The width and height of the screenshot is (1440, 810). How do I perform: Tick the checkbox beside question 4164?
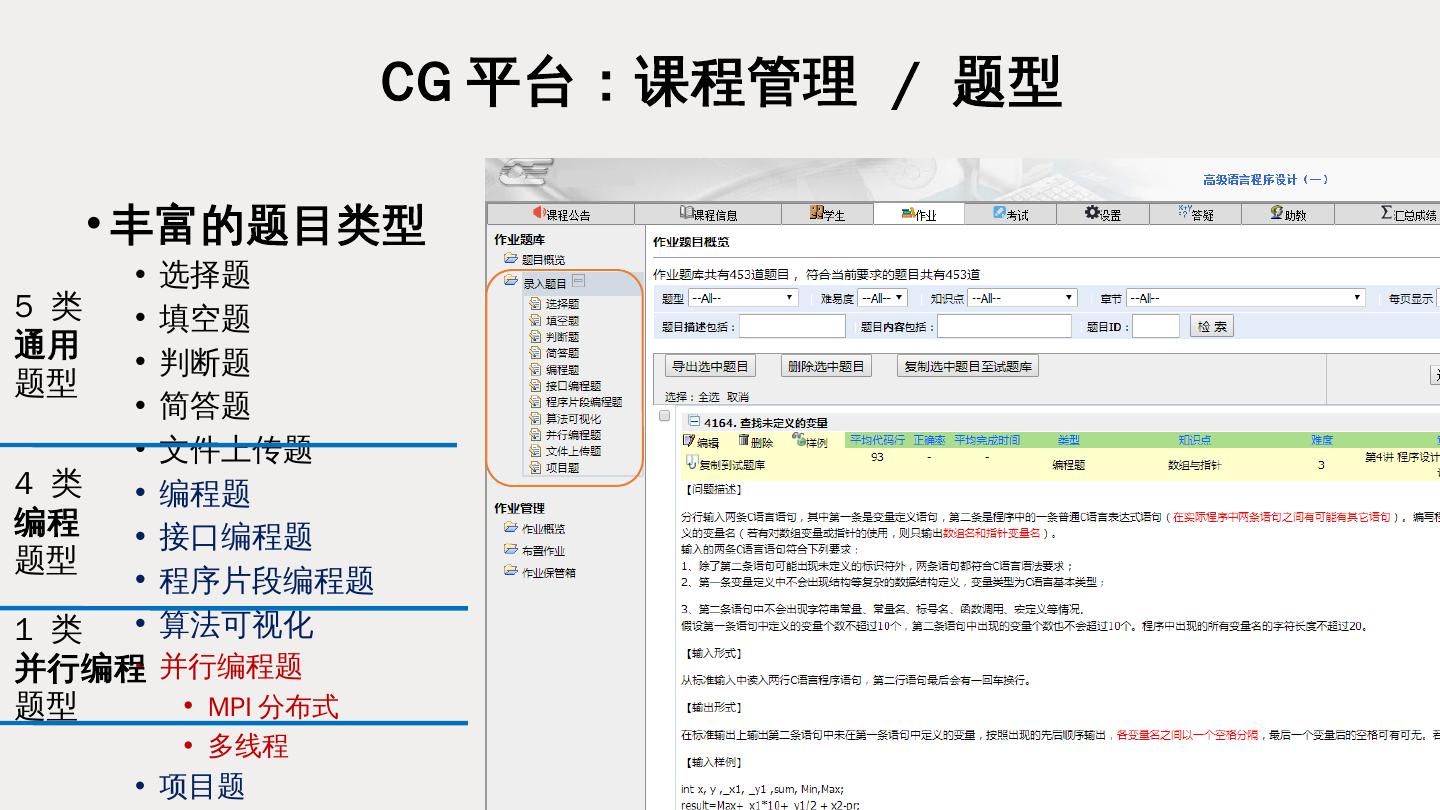[664, 416]
